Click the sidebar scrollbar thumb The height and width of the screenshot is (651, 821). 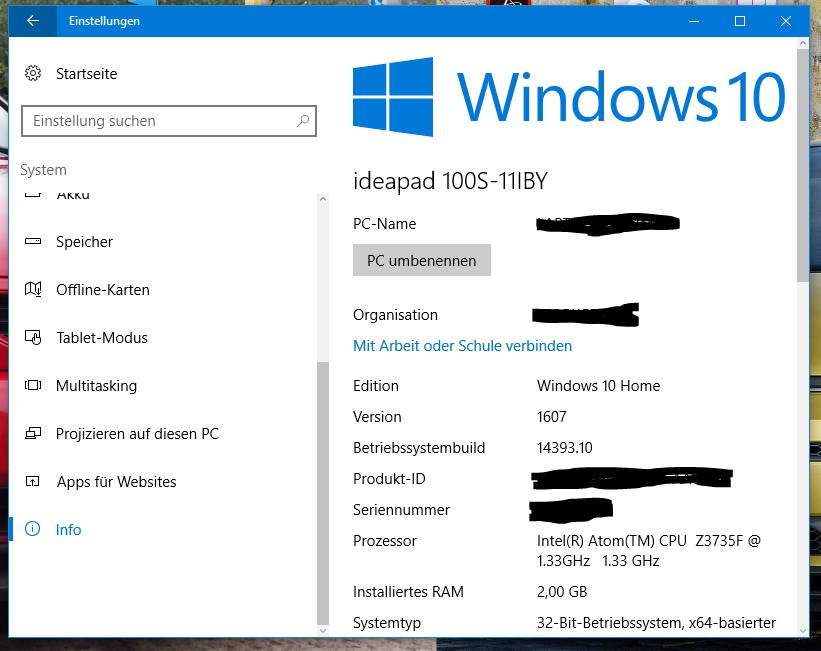(x=323, y=493)
